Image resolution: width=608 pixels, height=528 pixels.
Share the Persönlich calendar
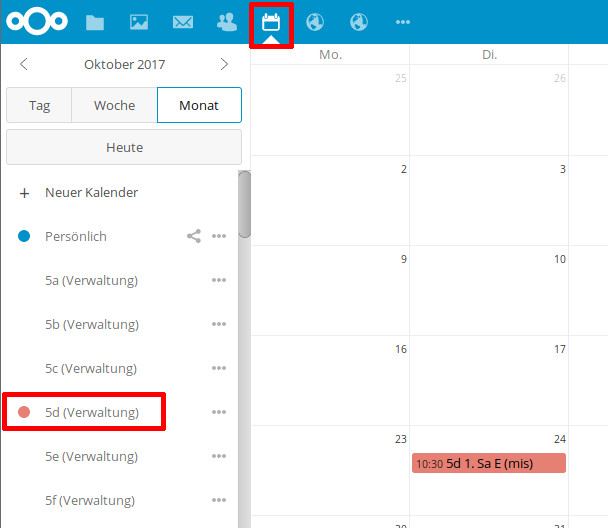click(x=194, y=236)
